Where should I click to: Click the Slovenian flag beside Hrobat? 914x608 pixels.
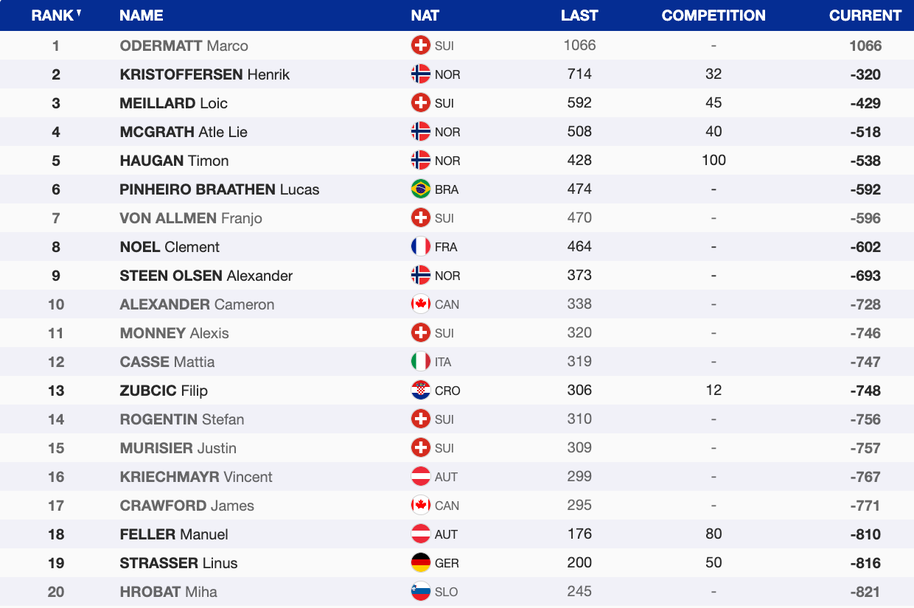[x=421, y=592]
